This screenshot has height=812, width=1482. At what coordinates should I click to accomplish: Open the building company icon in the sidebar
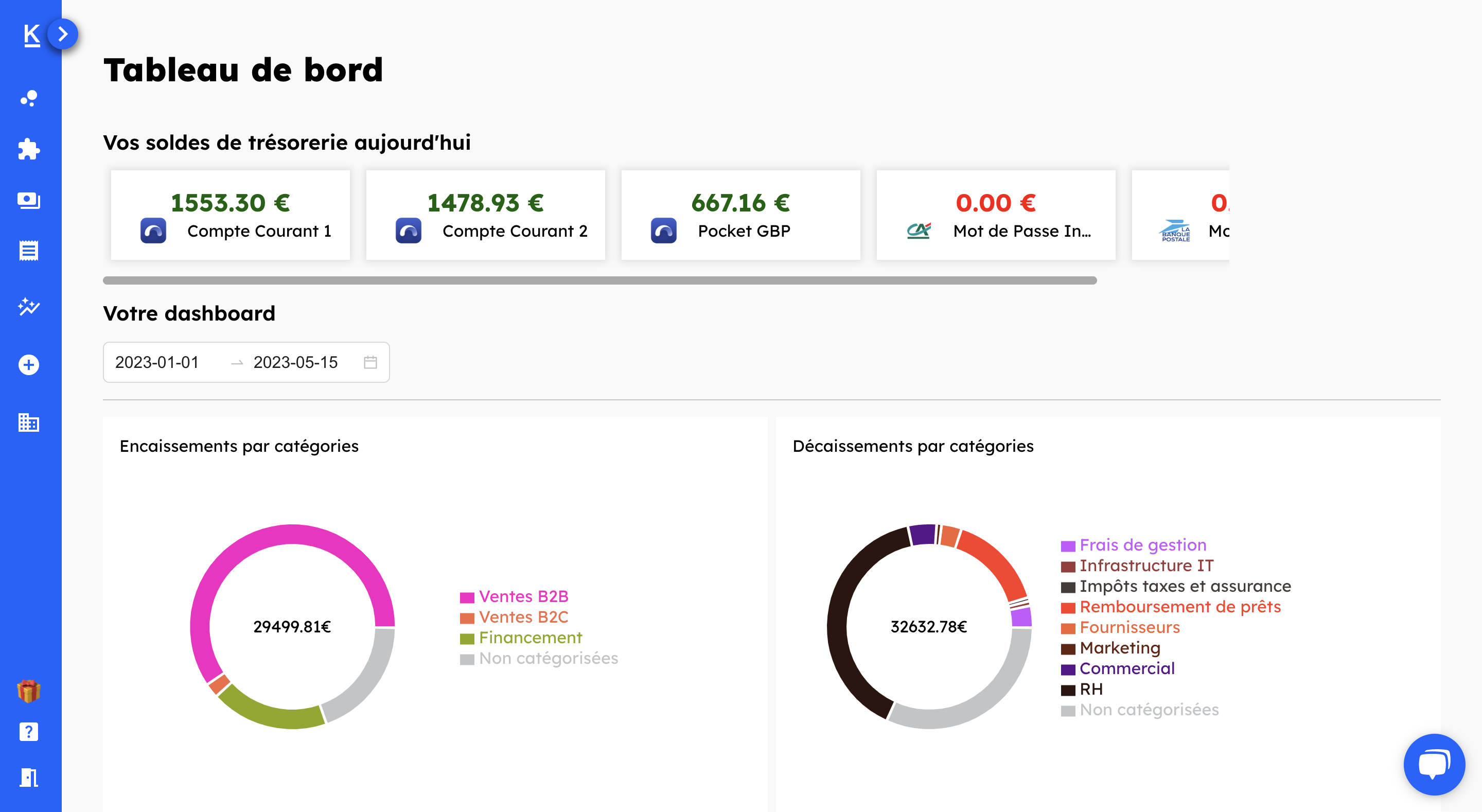click(x=29, y=422)
